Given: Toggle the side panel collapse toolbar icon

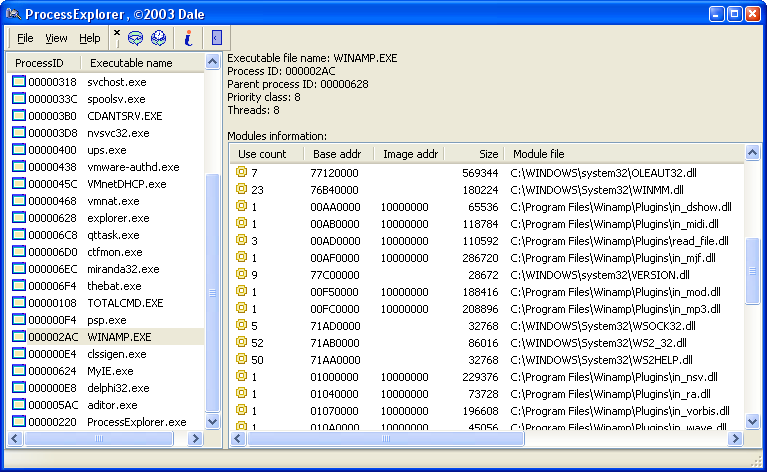Looking at the screenshot, I should point(217,38).
